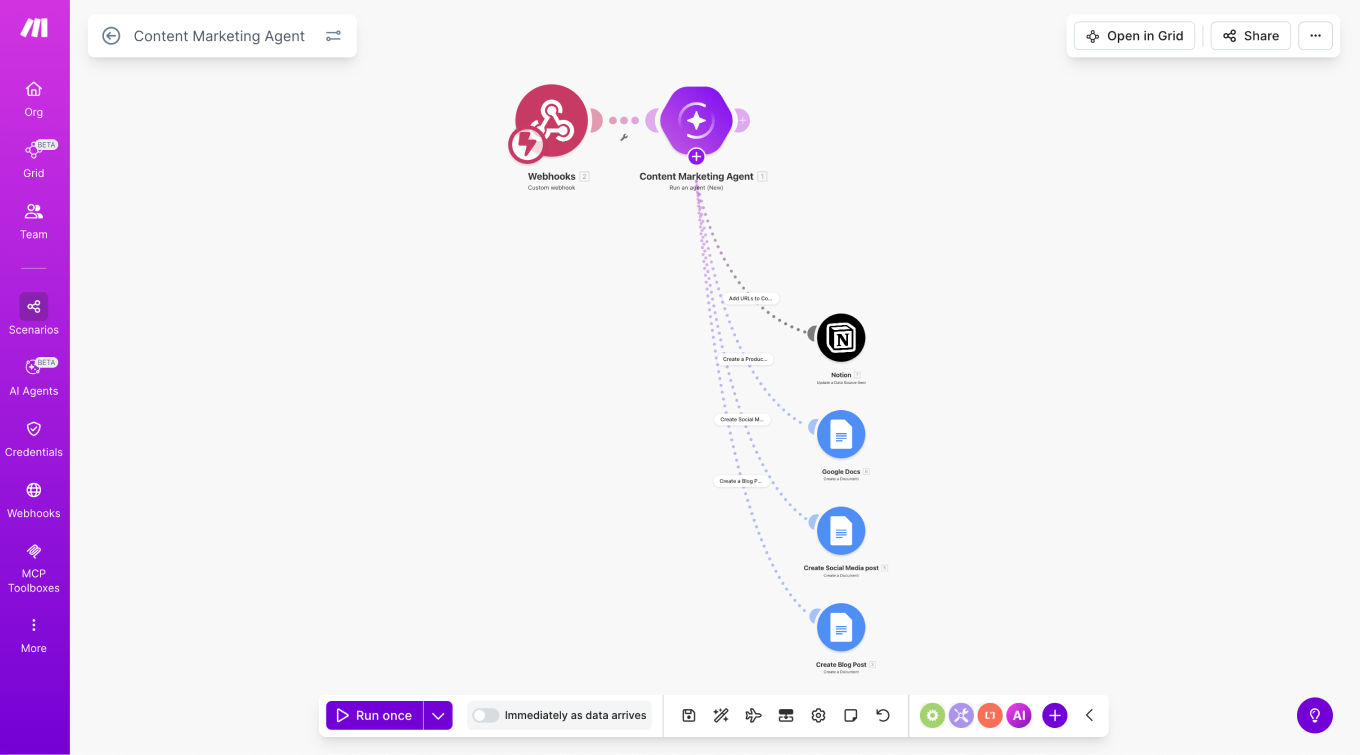This screenshot has height=755, width=1360.
Task: Open the wrench on the Webhooks connection
Action: tap(624, 138)
